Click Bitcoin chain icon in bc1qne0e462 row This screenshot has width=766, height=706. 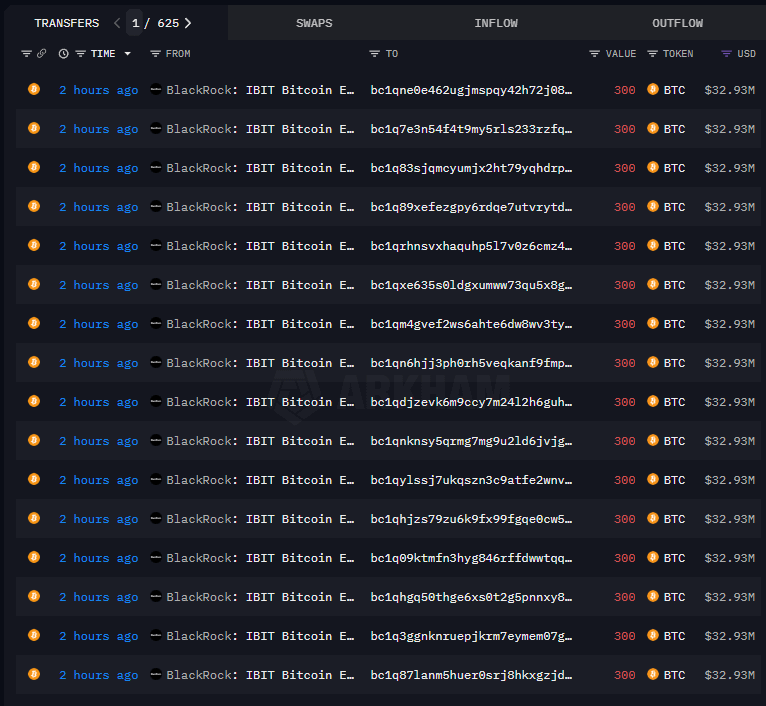click(x=34, y=89)
